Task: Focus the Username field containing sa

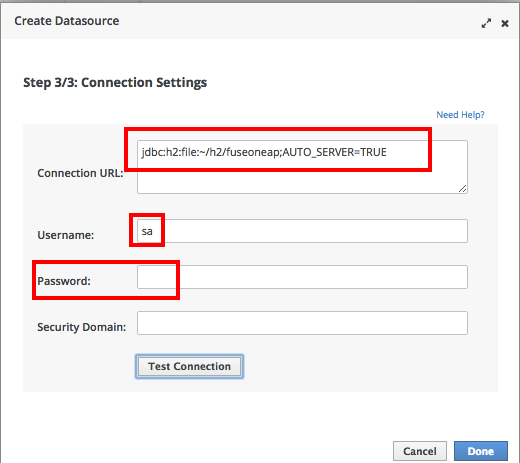Action: click(x=302, y=231)
